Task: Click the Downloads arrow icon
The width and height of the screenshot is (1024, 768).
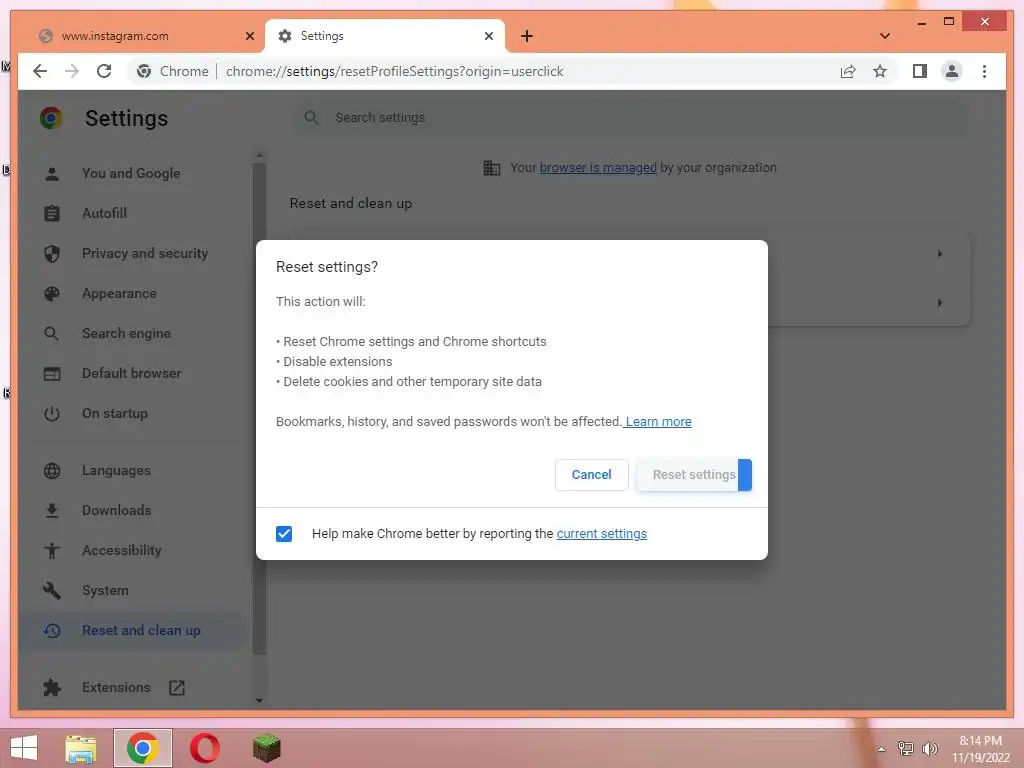Action: coord(52,510)
